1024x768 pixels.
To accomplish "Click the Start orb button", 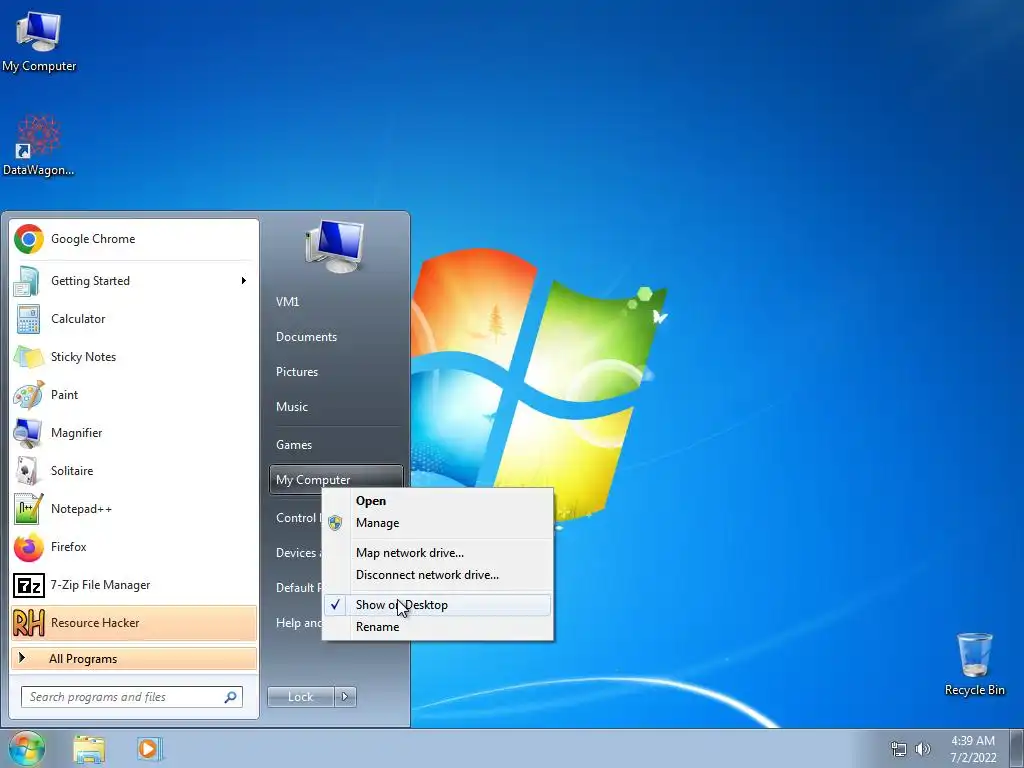I will tap(27, 748).
